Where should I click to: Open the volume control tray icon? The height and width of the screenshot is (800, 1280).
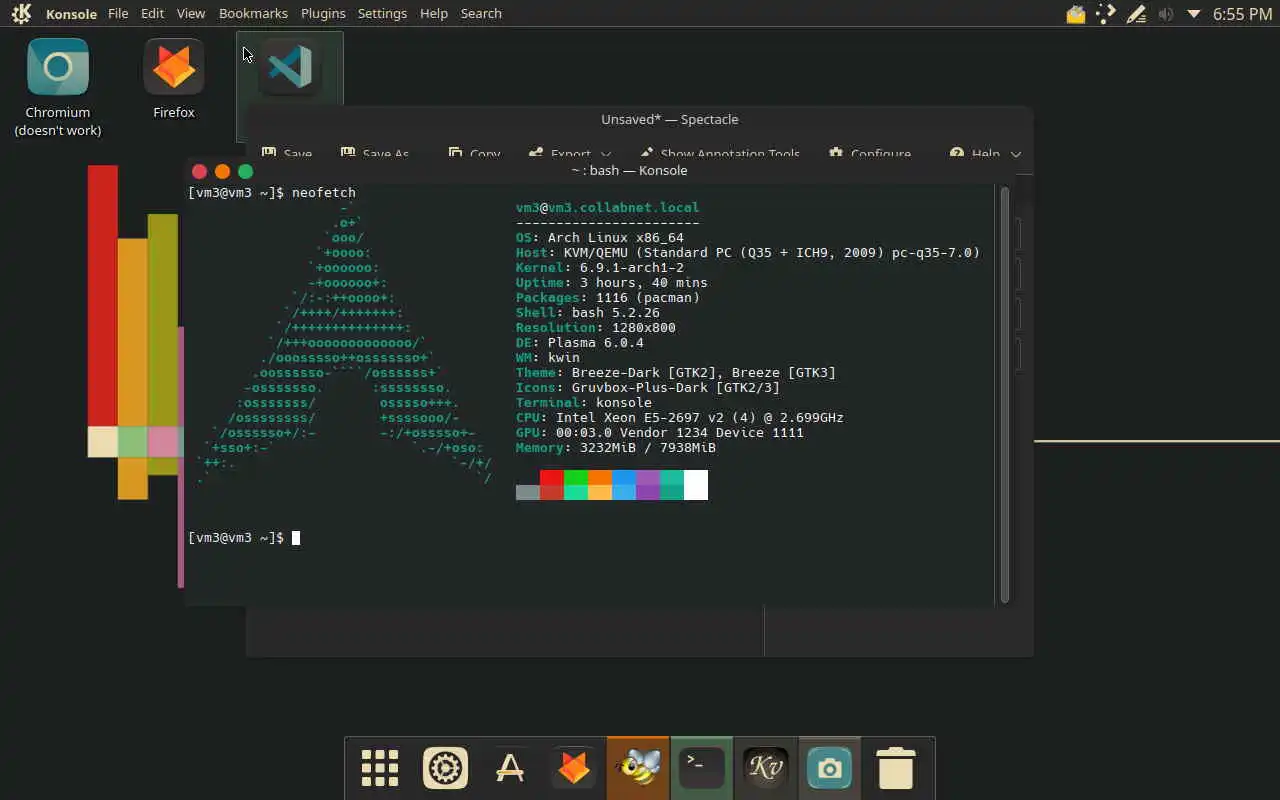pos(1165,14)
